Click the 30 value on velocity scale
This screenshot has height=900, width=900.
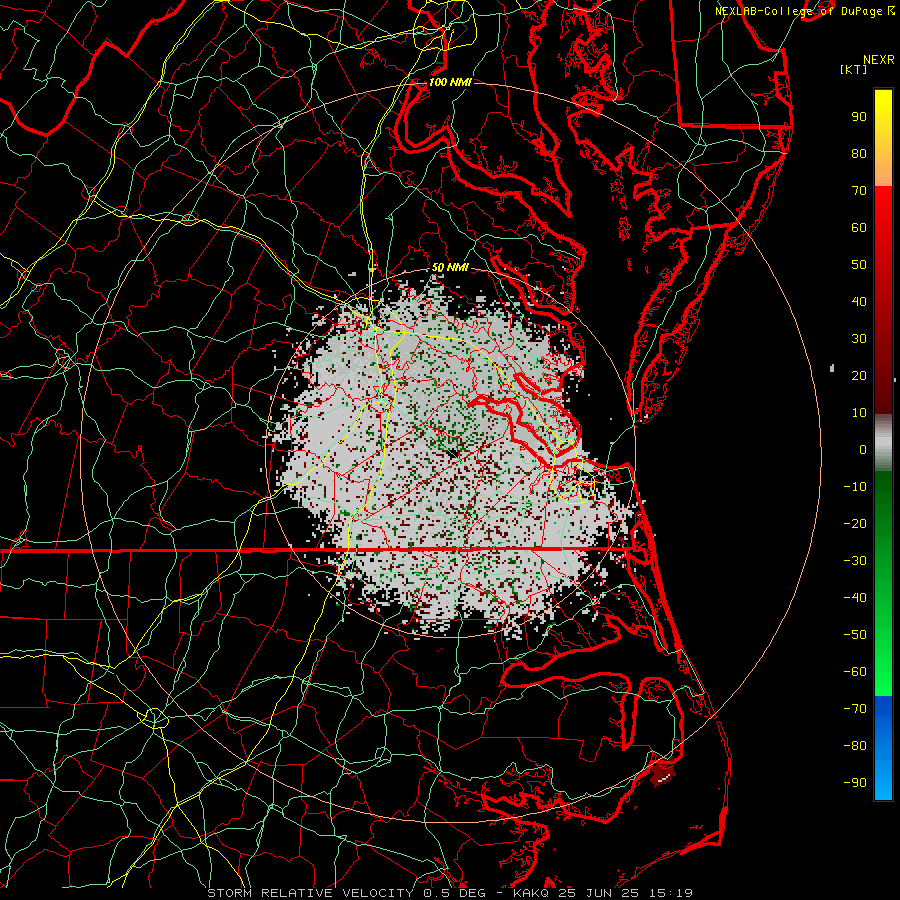click(x=859, y=339)
